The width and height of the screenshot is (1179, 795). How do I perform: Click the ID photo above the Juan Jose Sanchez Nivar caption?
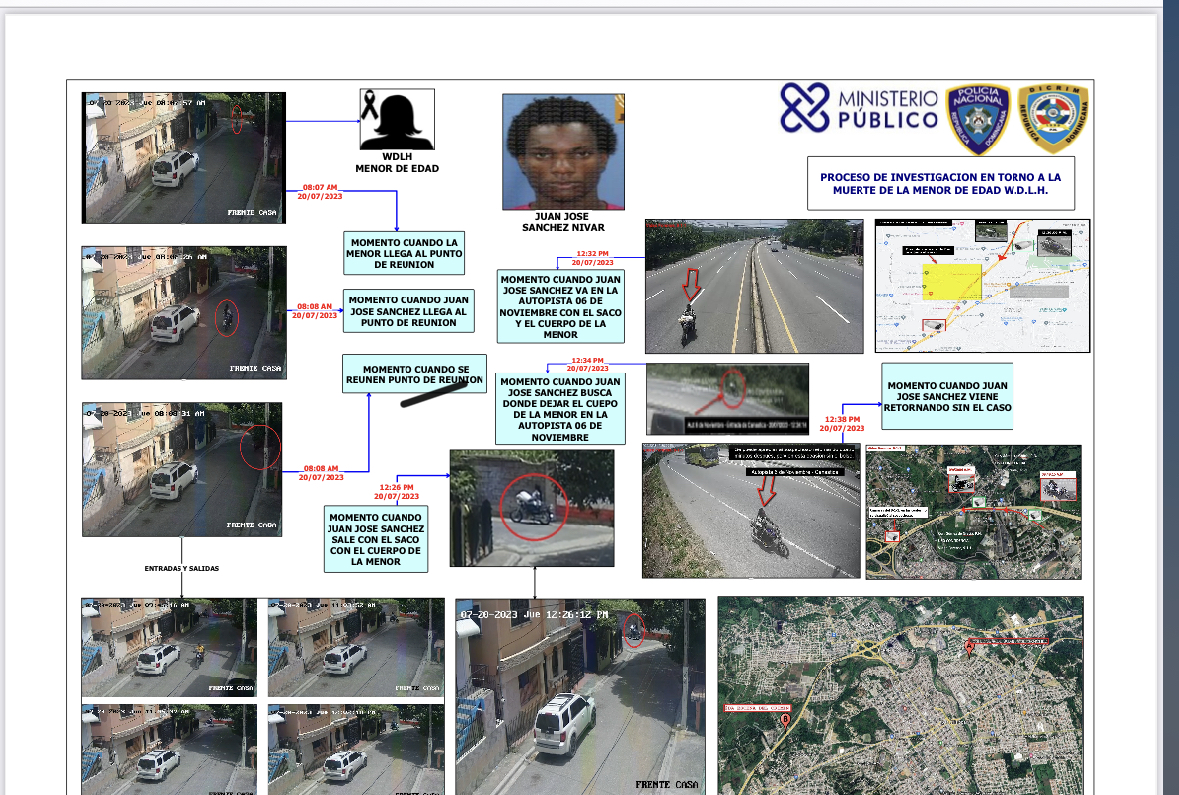tap(563, 151)
